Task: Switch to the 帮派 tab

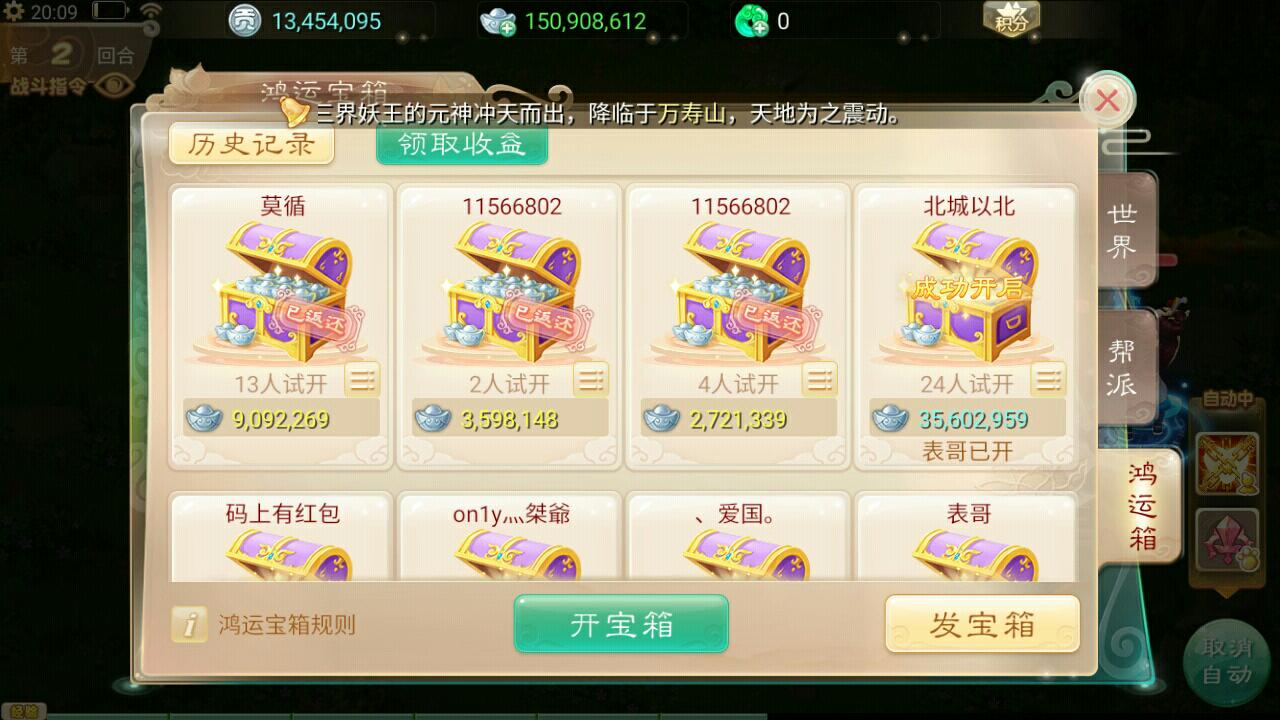Action: [1123, 368]
